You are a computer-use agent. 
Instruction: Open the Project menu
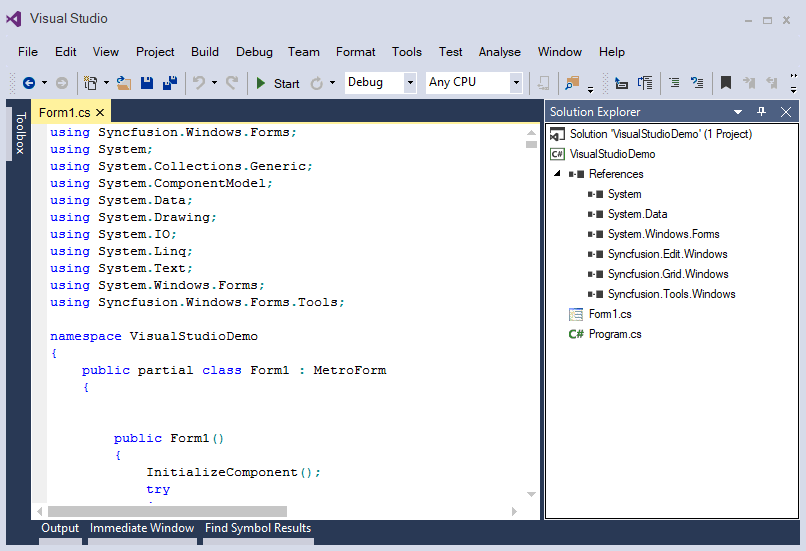155,52
